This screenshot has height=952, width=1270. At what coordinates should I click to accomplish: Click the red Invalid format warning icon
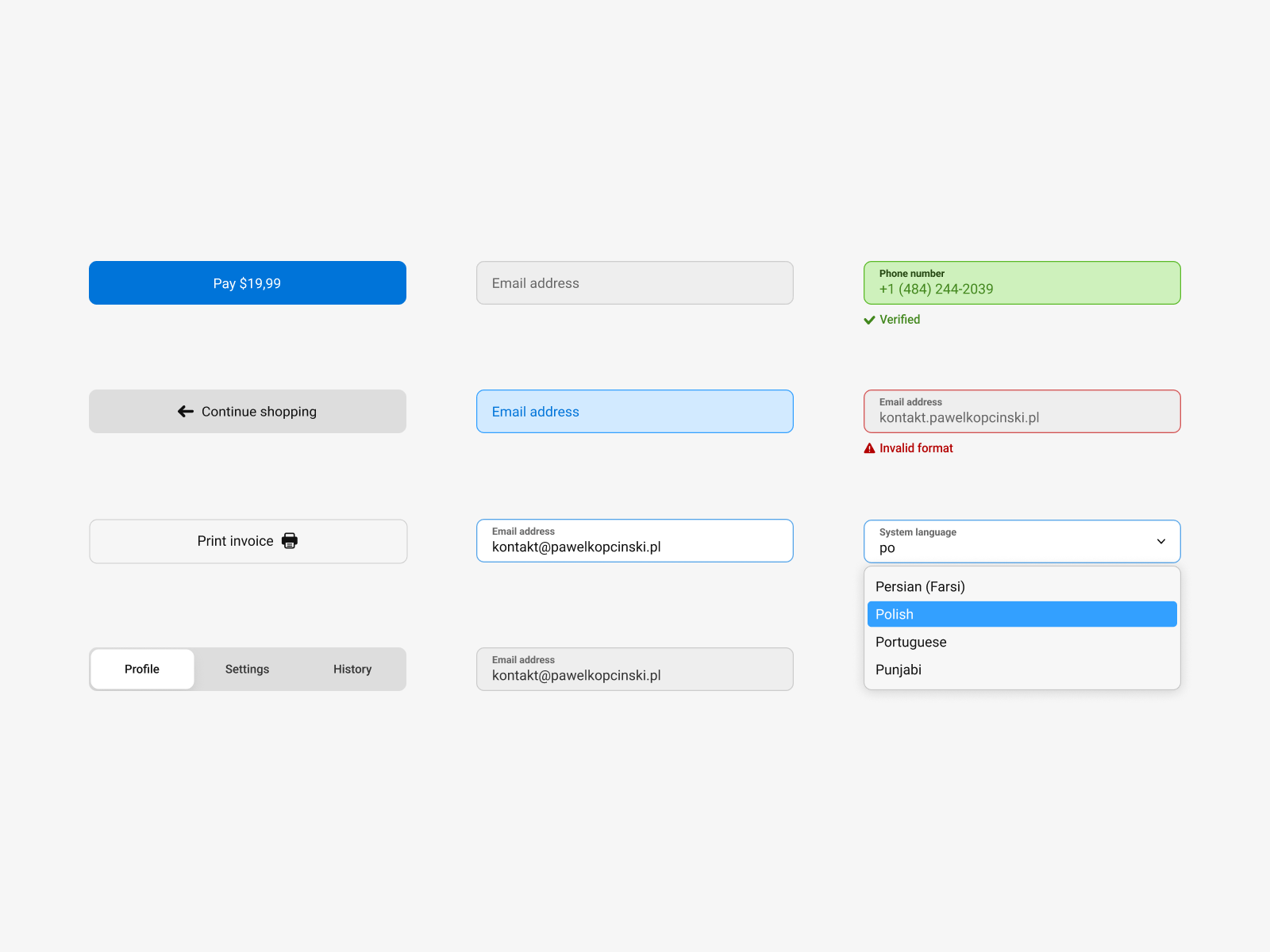tap(869, 447)
